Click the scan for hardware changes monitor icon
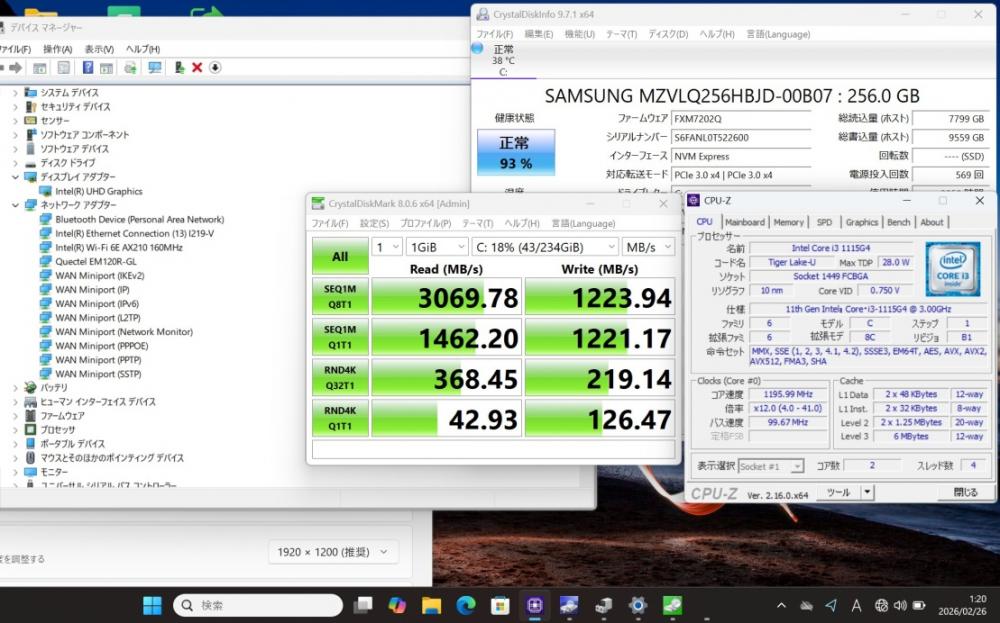1000x623 pixels. tap(154, 68)
